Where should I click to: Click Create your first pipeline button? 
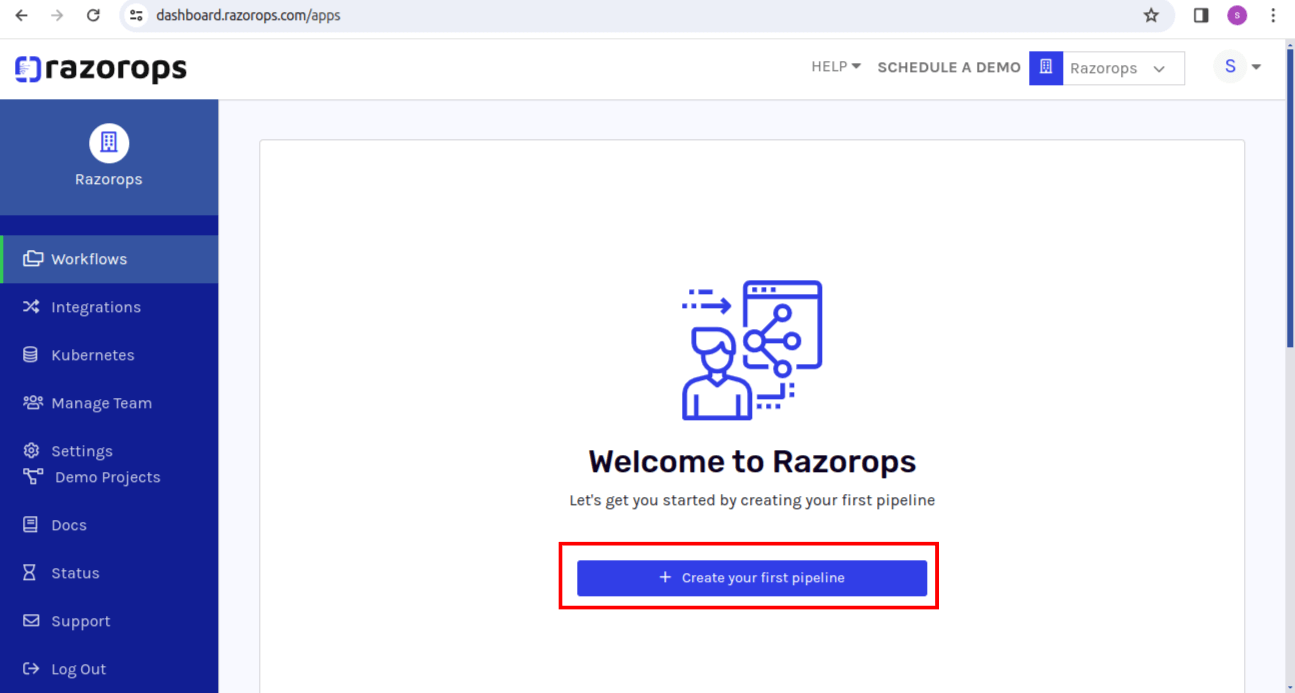coord(751,578)
